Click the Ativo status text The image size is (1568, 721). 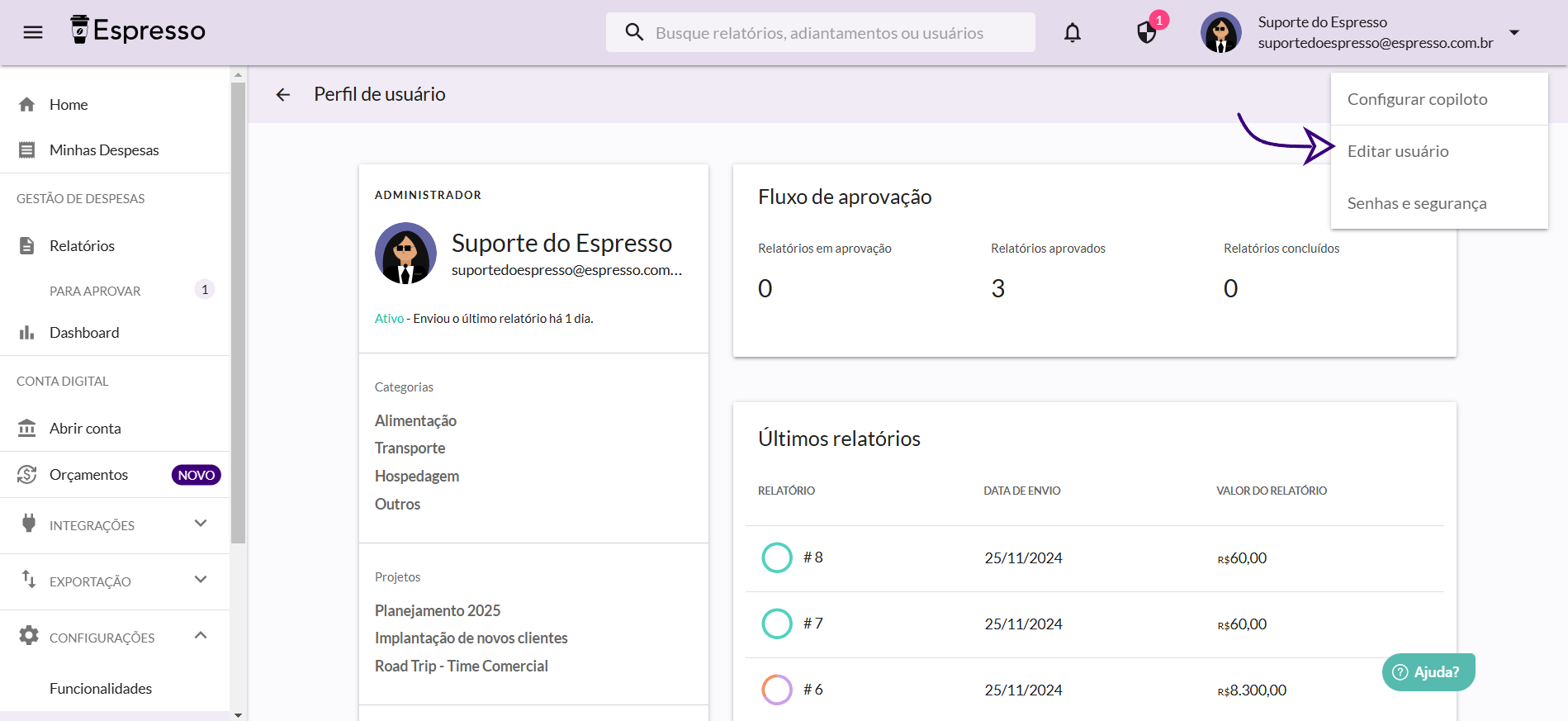389,319
